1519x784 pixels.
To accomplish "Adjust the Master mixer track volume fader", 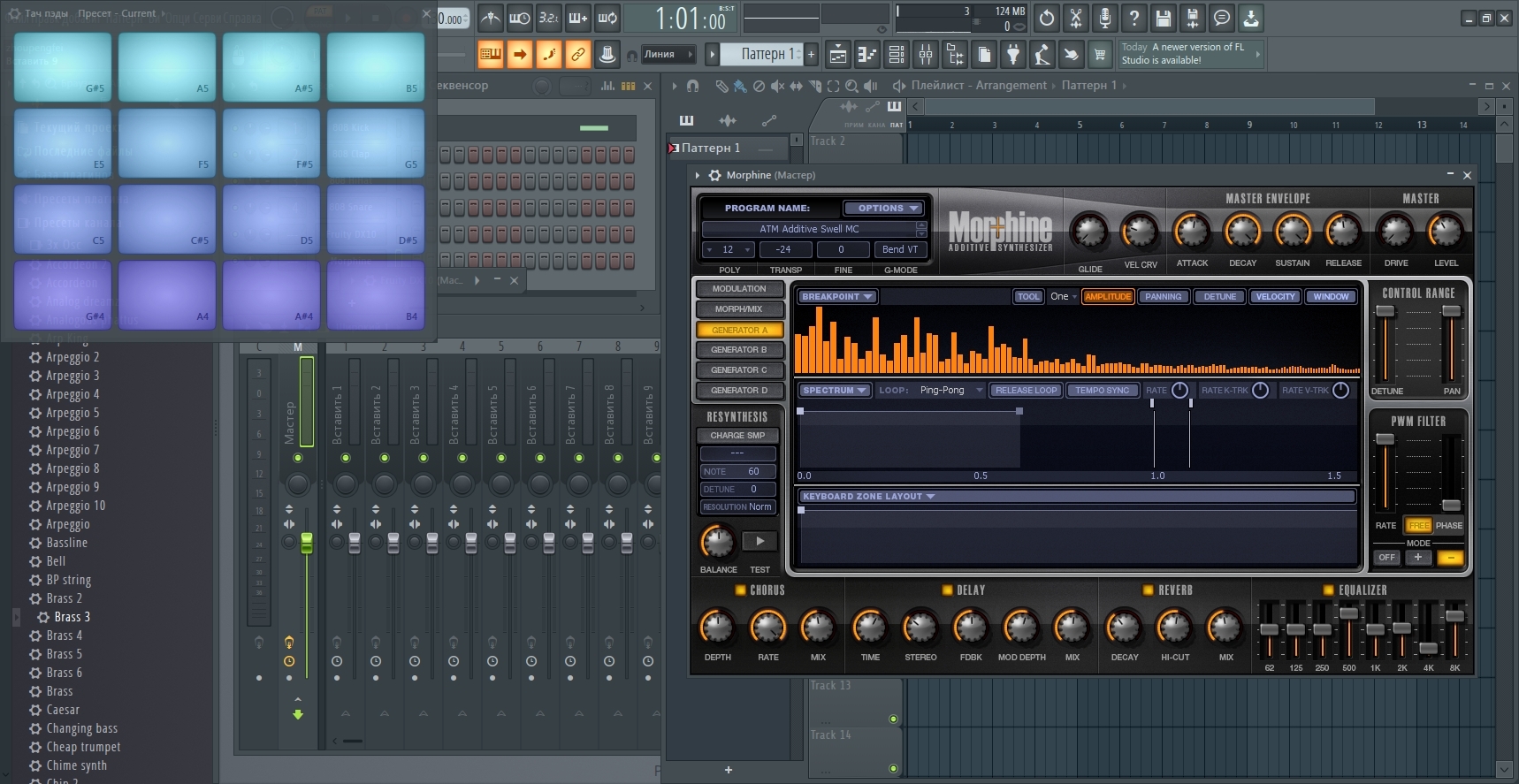I will [306, 543].
